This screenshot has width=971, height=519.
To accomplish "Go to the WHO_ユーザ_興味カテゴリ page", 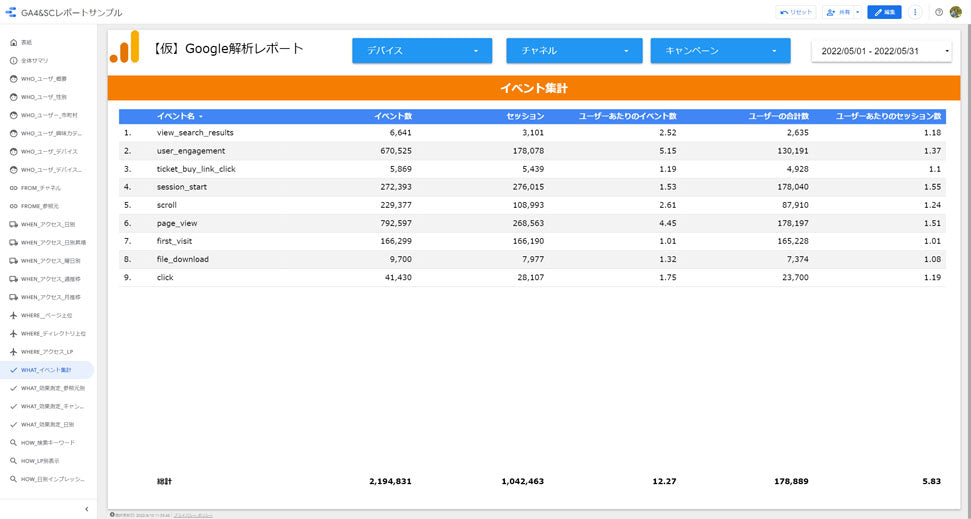I will point(51,134).
